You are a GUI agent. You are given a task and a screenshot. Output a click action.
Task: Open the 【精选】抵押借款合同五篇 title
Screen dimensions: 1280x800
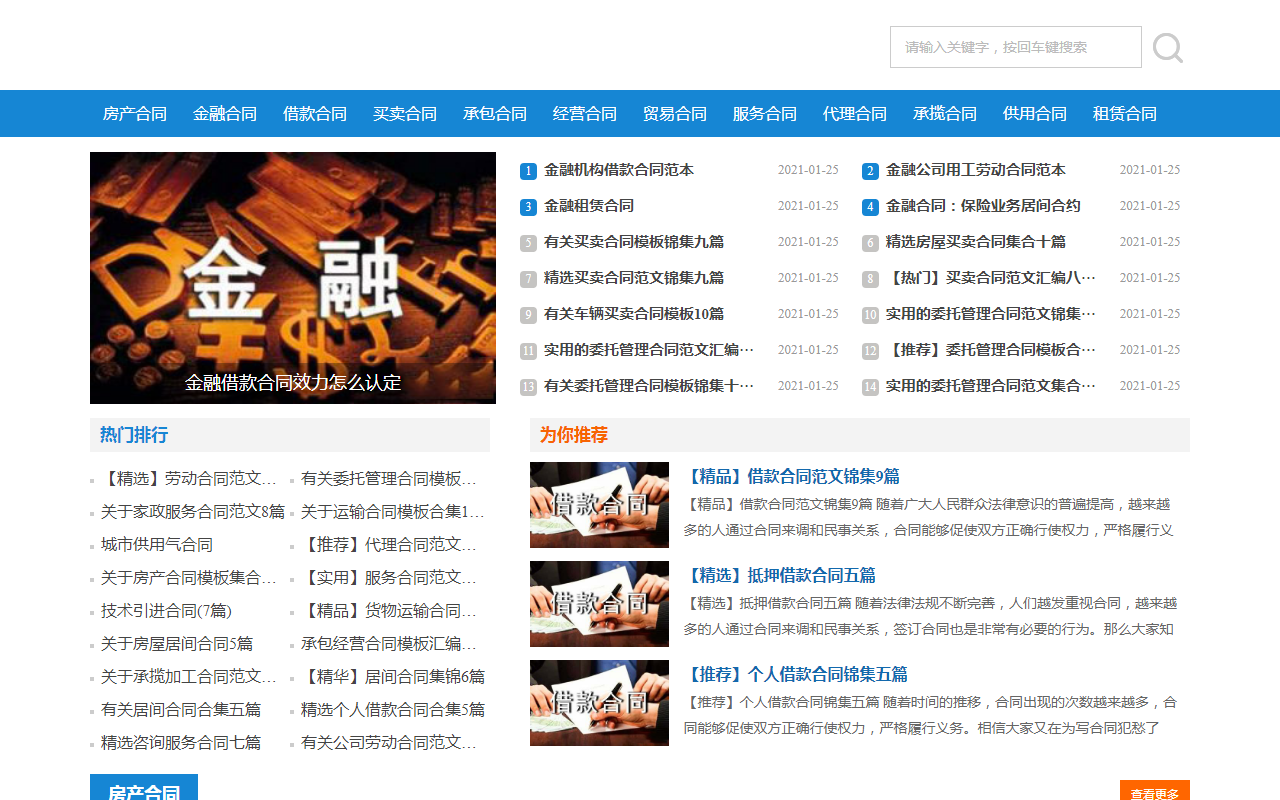pos(780,575)
